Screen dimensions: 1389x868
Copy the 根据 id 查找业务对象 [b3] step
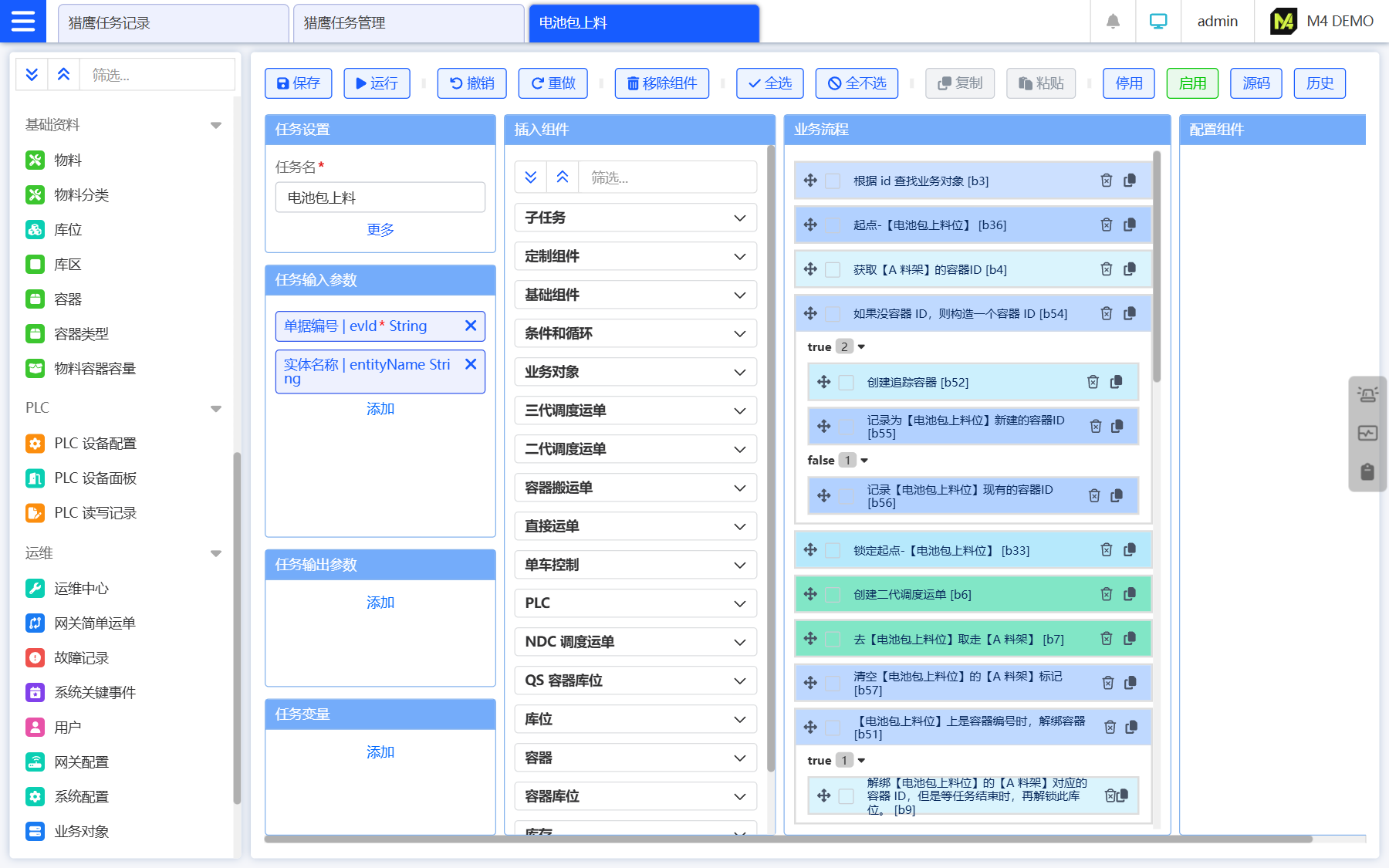click(x=1130, y=181)
